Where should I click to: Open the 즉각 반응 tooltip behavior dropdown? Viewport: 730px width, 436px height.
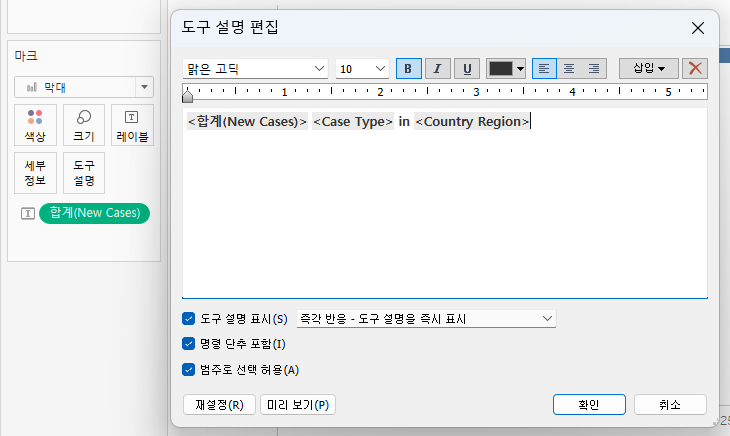click(x=426, y=319)
